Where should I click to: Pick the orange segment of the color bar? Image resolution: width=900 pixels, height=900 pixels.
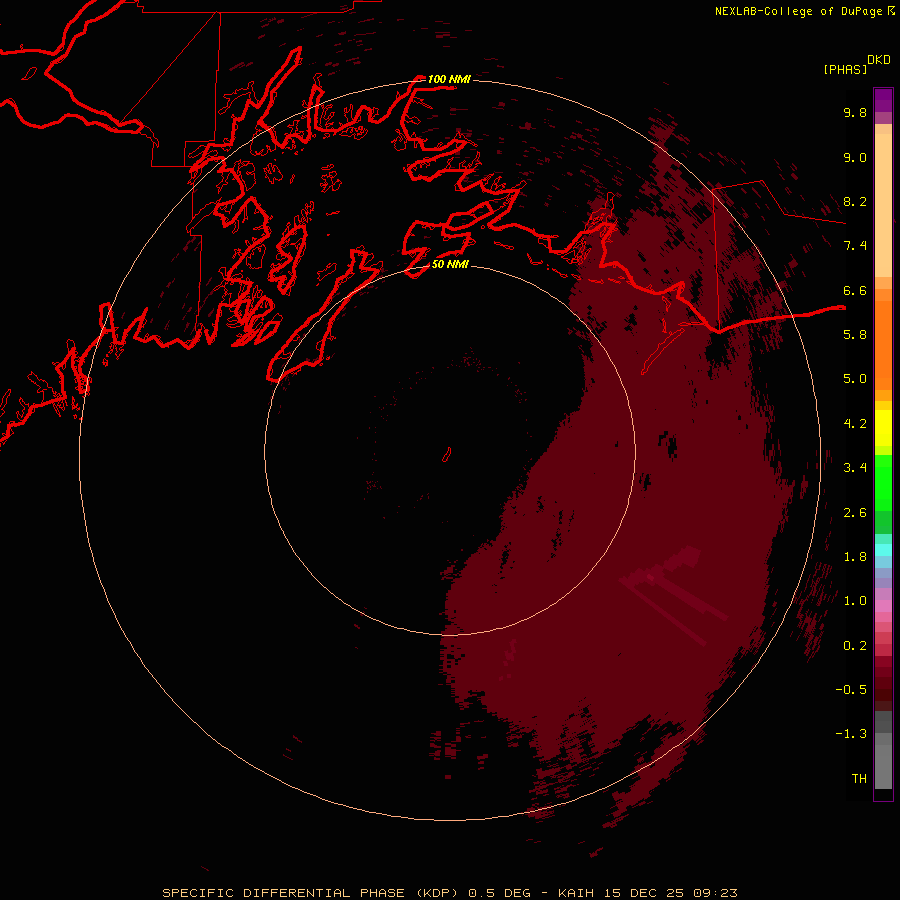[x=883, y=344]
